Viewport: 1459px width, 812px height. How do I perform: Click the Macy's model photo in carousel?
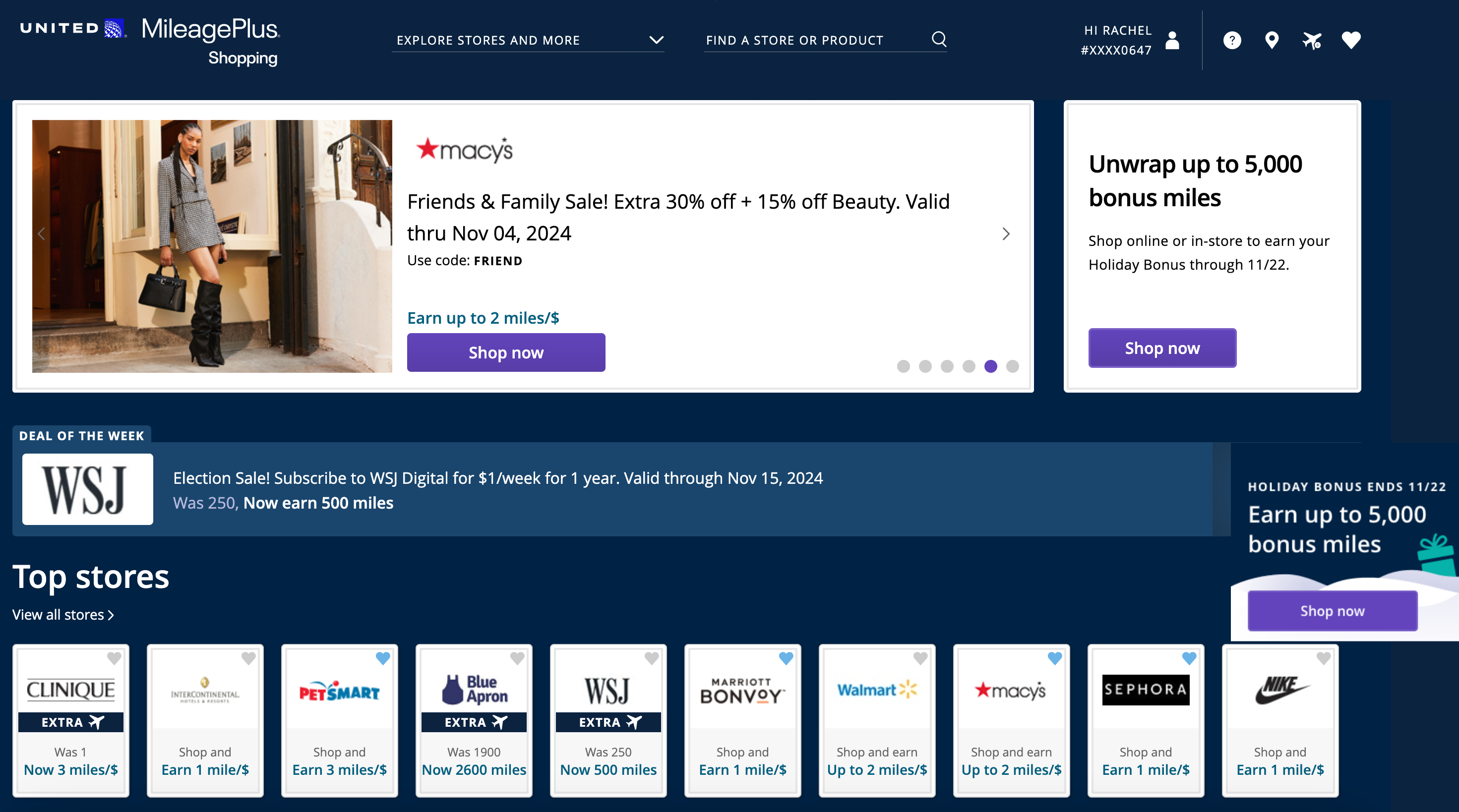click(212, 246)
